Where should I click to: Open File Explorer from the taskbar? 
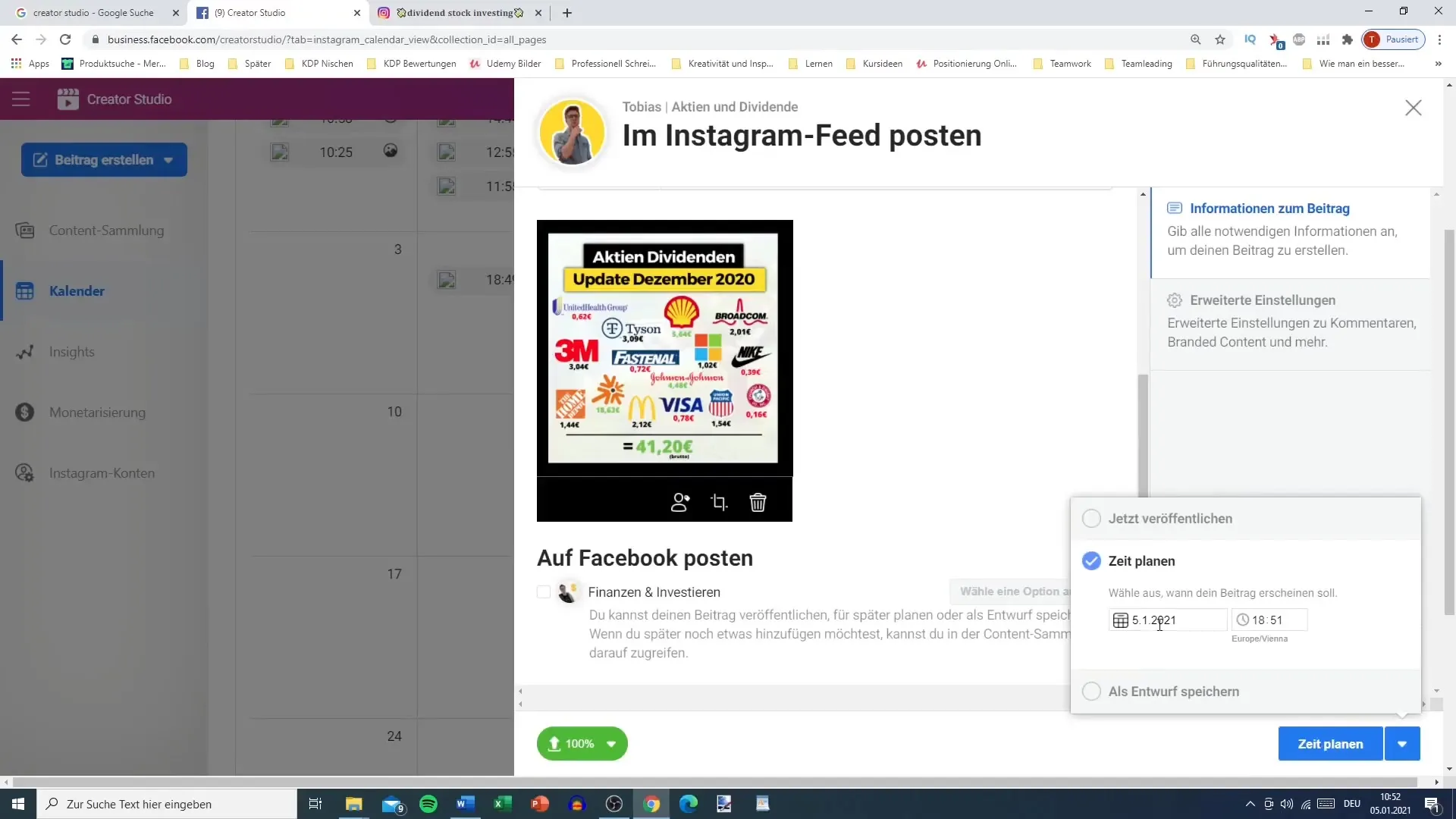pos(354,804)
